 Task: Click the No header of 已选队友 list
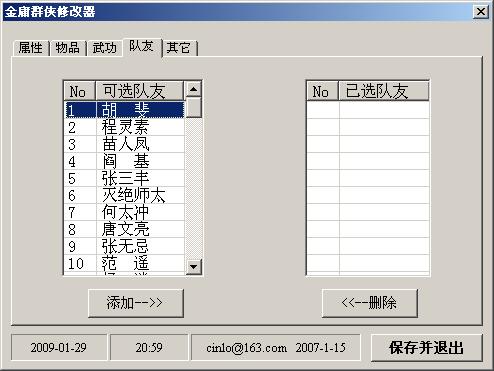point(322,91)
